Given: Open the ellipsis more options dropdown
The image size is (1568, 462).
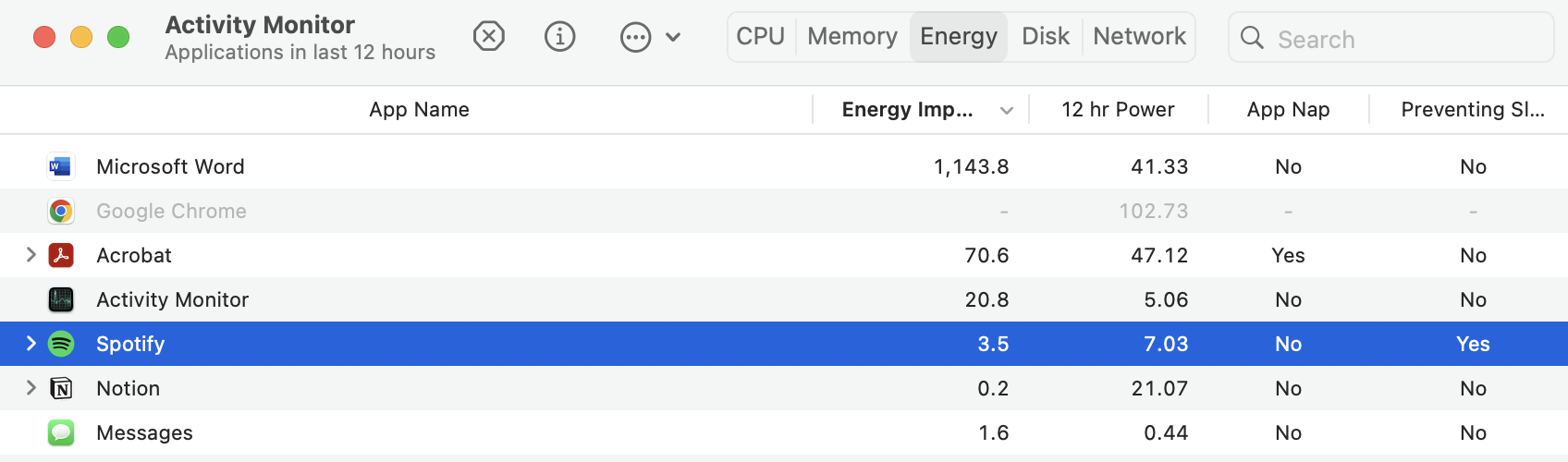Looking at the screenshot, I should 649,37.
